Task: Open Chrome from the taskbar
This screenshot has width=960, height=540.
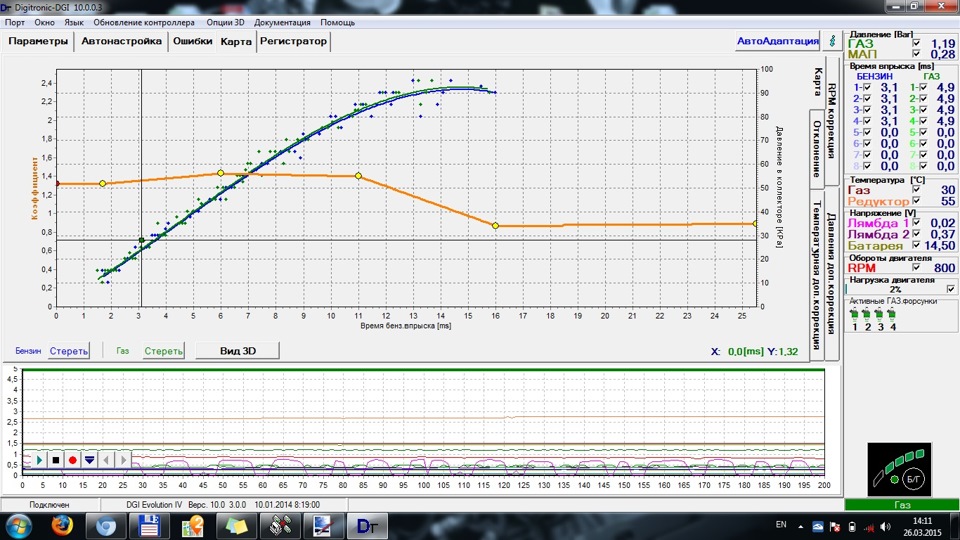Action: tap(105, 526)
